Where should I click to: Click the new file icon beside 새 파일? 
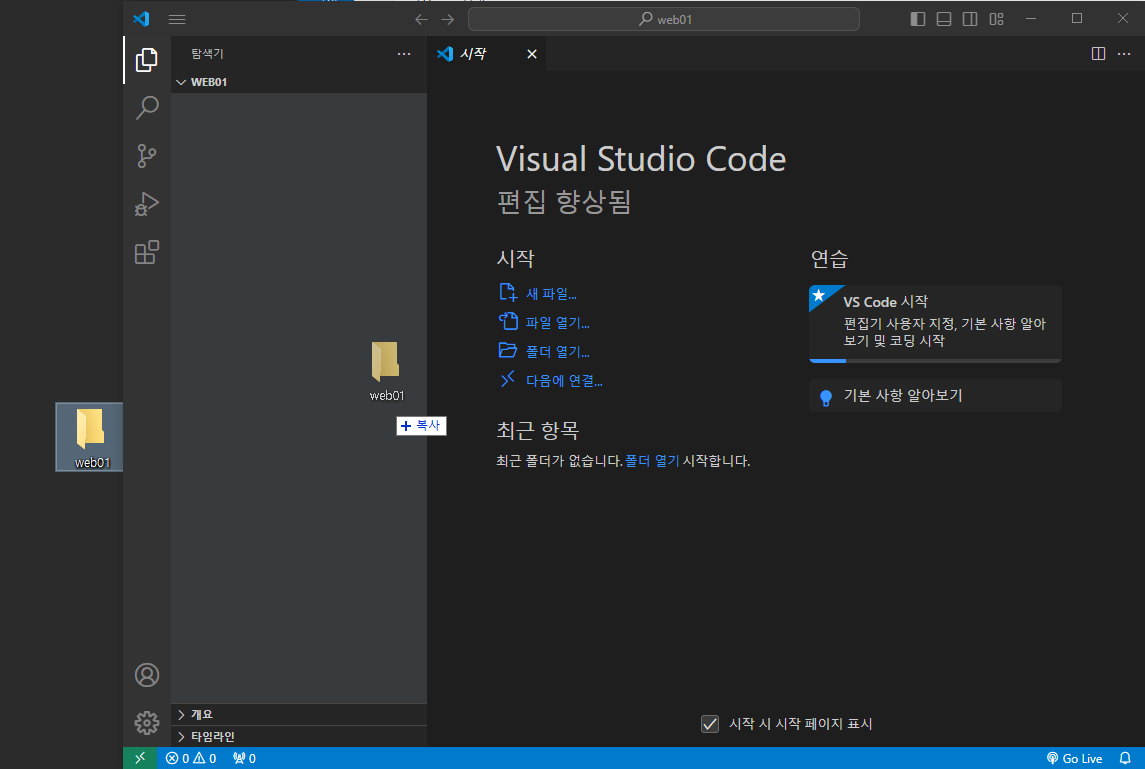[508, 293]
